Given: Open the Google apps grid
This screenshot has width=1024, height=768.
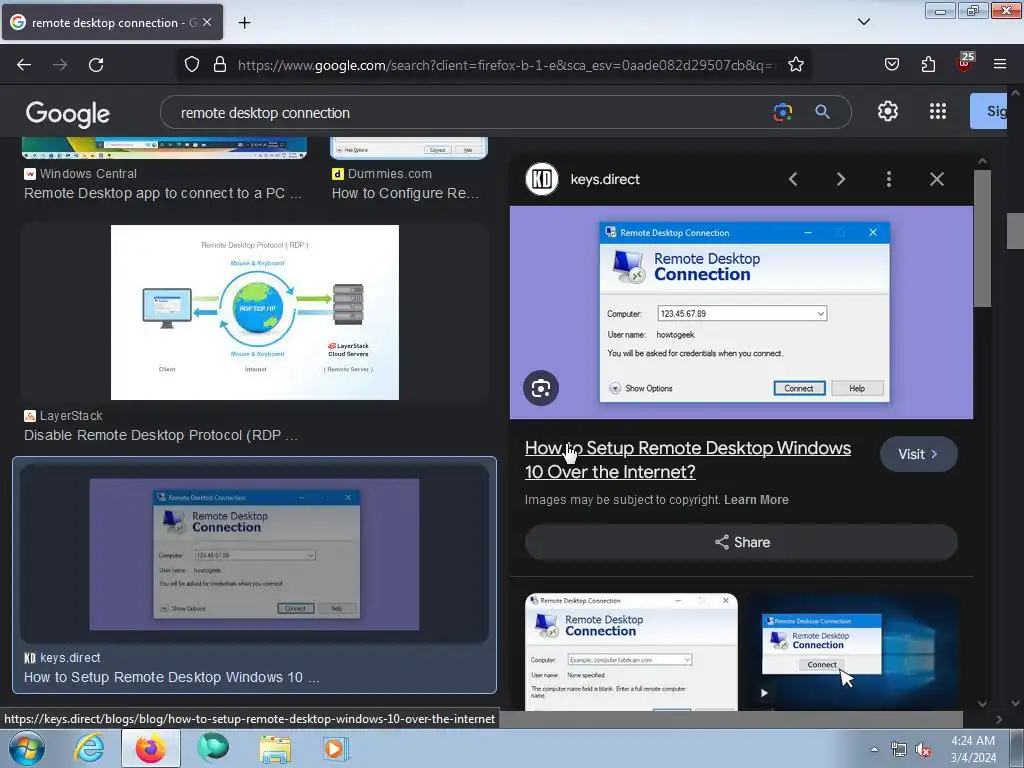Looking at the screenshot, I should (x=938, y=112).
